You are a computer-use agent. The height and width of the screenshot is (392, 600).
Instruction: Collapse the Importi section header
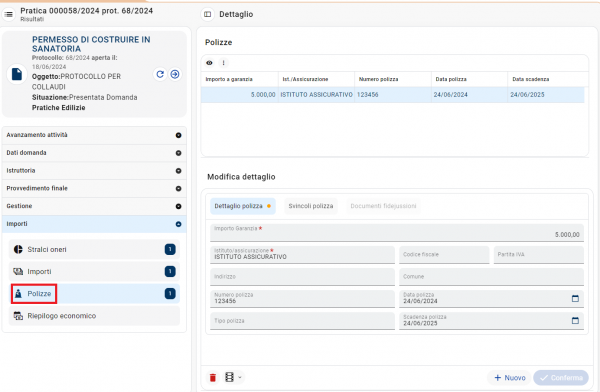(x=94, y=224)
